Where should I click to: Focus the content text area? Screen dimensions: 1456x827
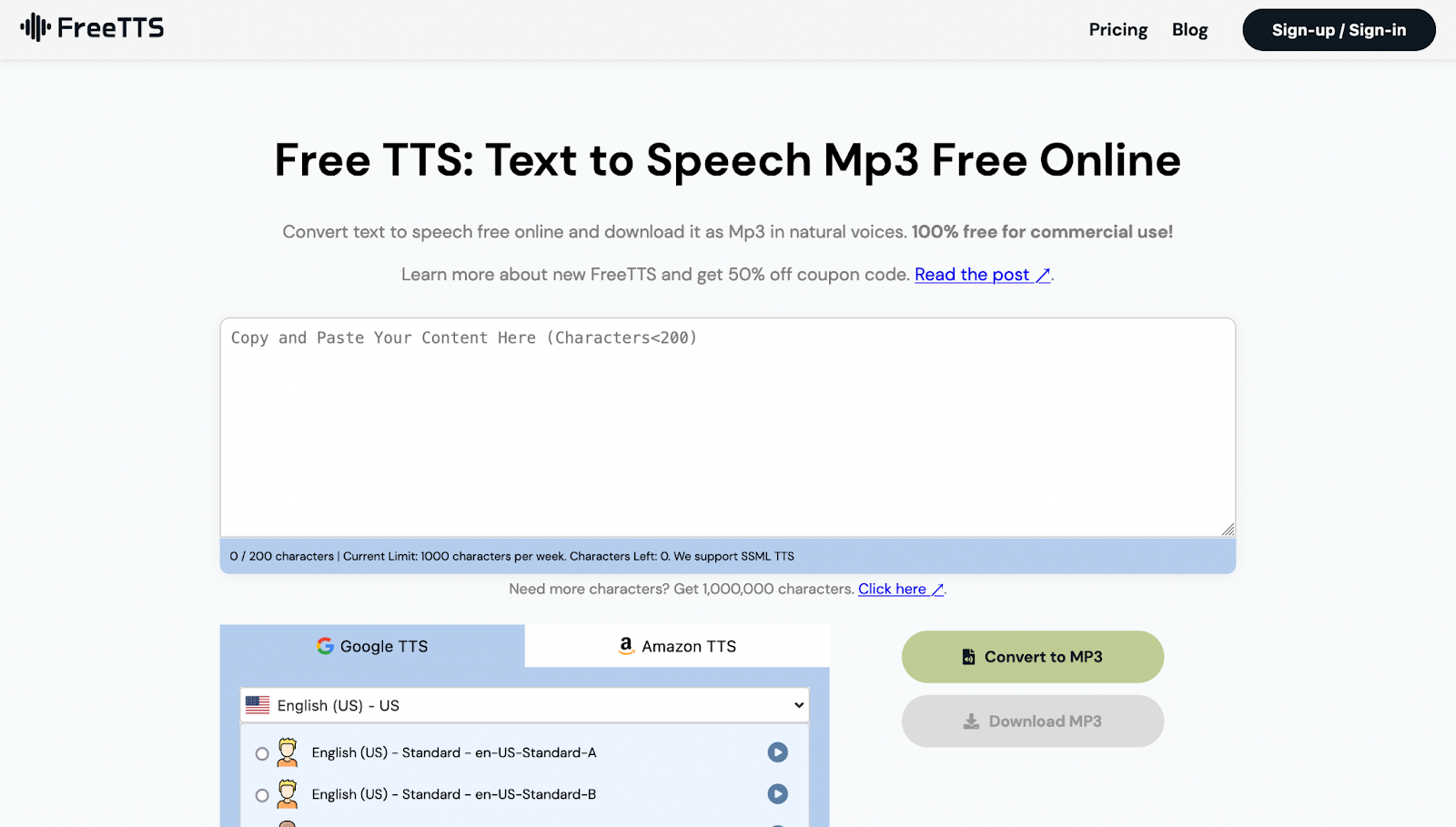(x=728, y=428)
